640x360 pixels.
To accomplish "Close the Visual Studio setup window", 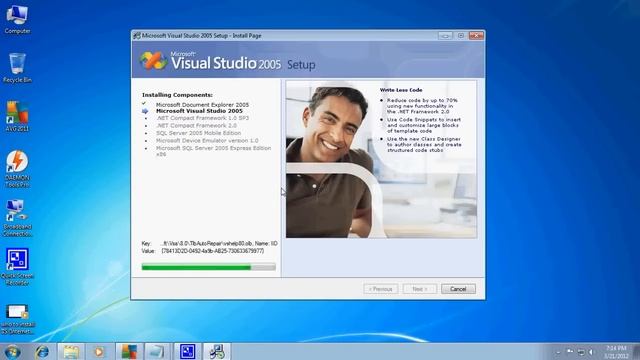I will pos(476,36).
